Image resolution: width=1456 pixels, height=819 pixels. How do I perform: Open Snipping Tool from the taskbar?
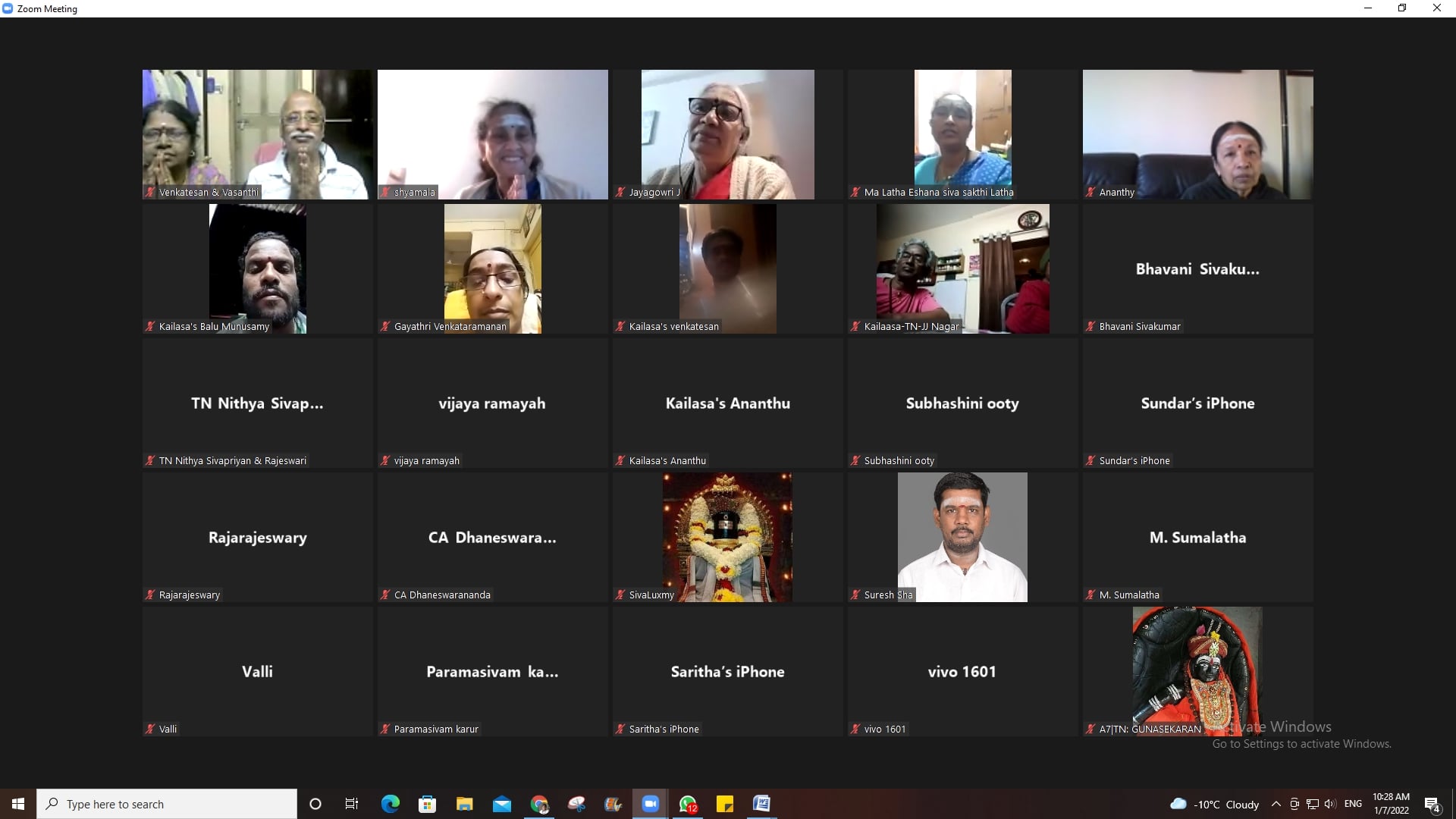tap(576, 804)
